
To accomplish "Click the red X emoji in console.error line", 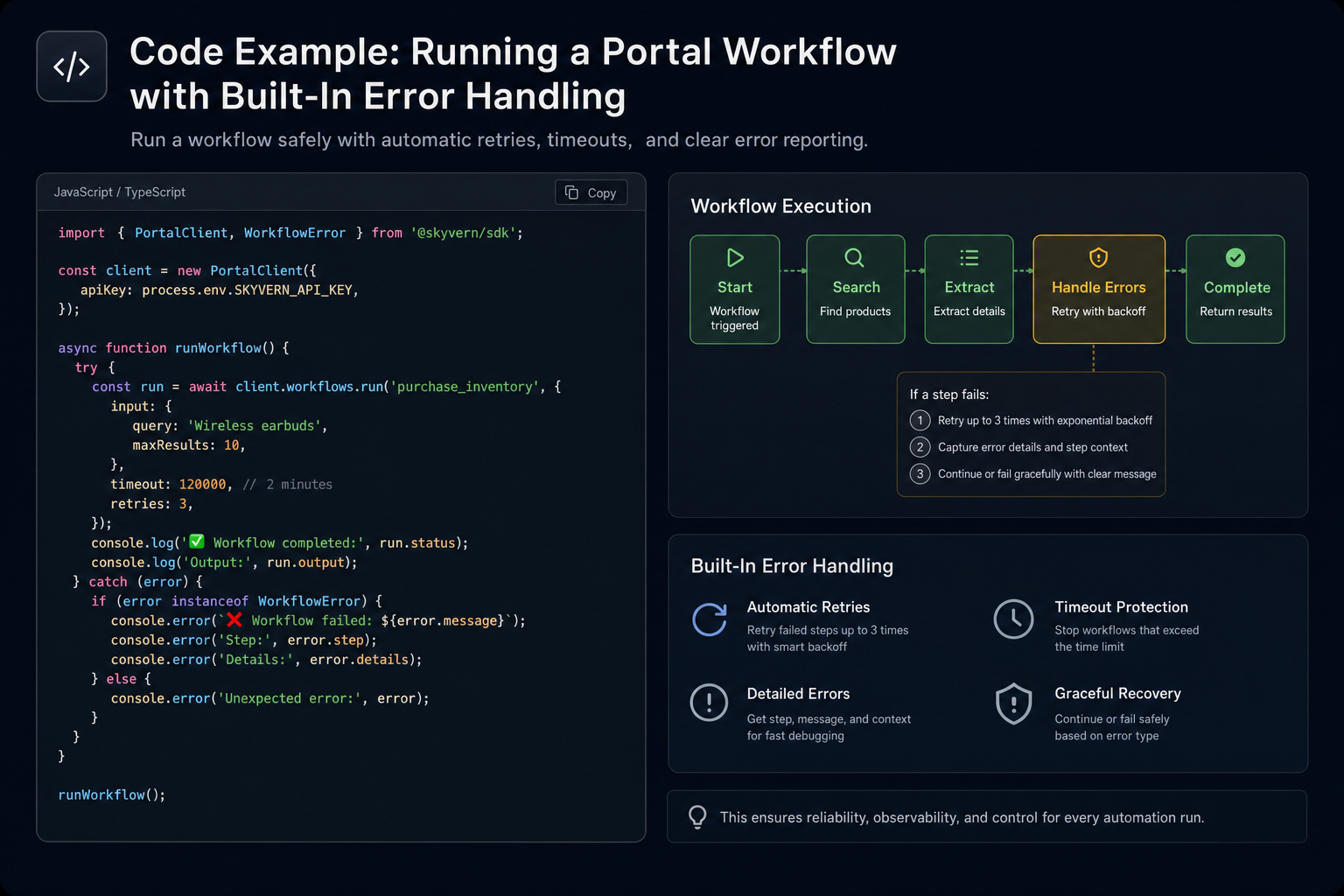I will [x=234, y=619].
